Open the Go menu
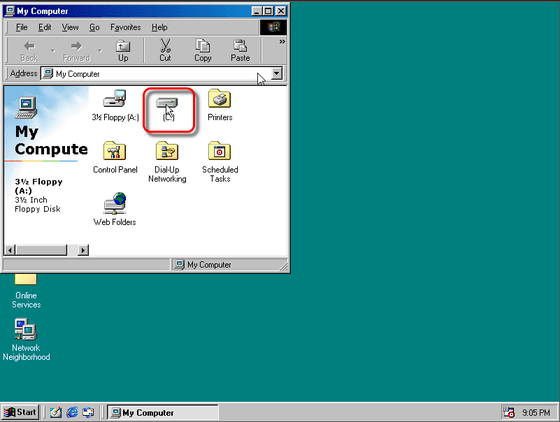This screenshot has width=560, height=422. [x=94, y=27]
